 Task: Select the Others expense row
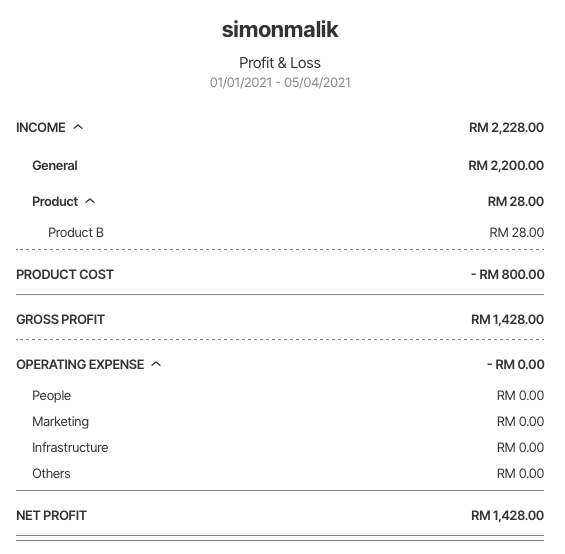pos(280,473)
